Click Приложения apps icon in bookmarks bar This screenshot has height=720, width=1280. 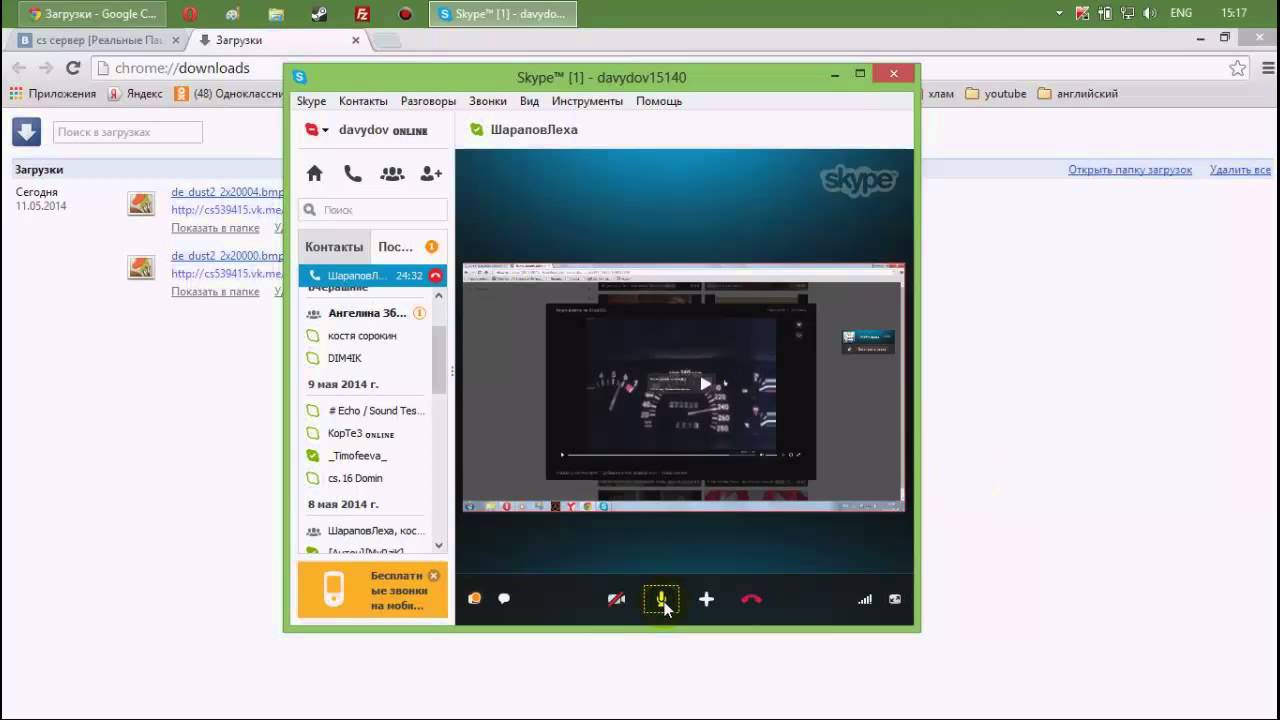(x=16, y=93)
